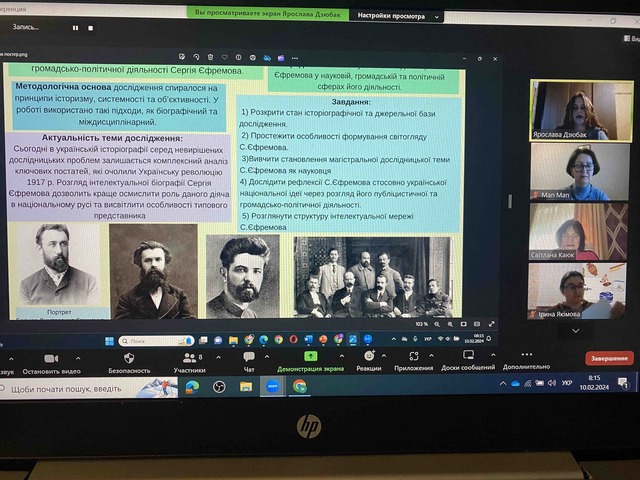Click the Print icon in Photos viewer
Viewport: 640px width, 480px height.
[x=253, y=58]
